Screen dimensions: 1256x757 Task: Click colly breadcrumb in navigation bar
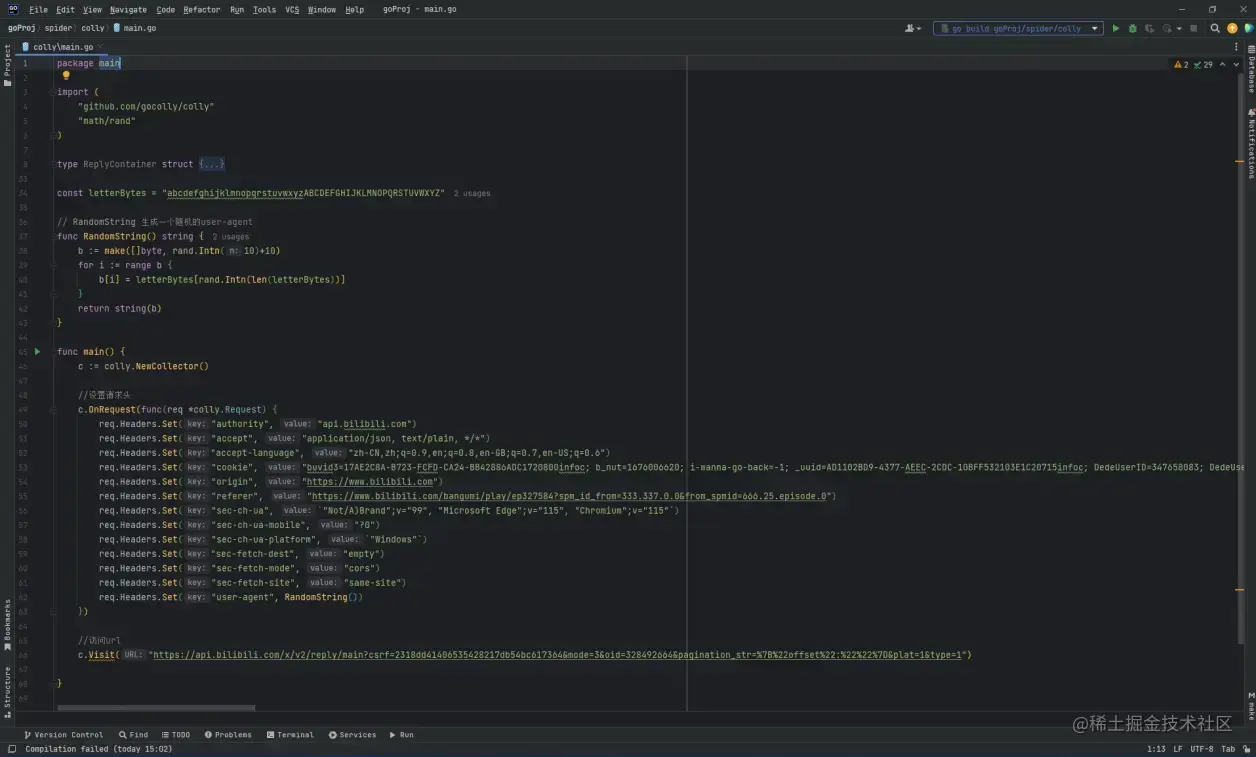tap(93, 28)
